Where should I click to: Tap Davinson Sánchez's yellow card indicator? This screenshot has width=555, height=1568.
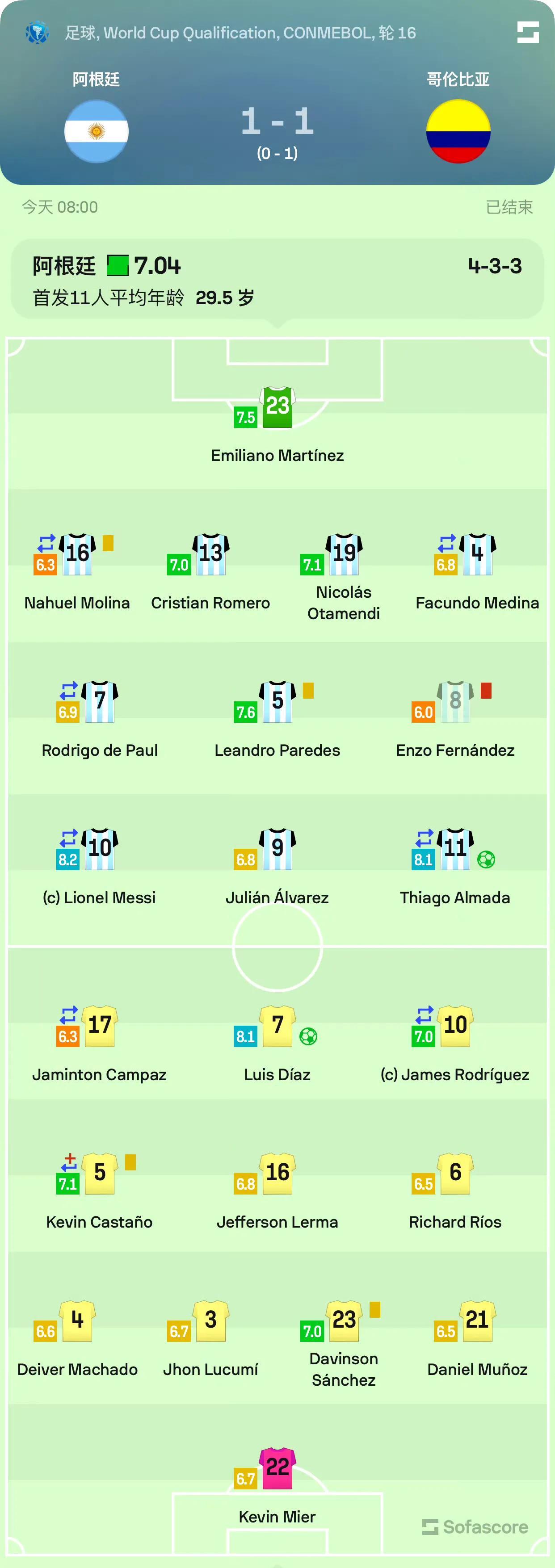click(375, 1309)
